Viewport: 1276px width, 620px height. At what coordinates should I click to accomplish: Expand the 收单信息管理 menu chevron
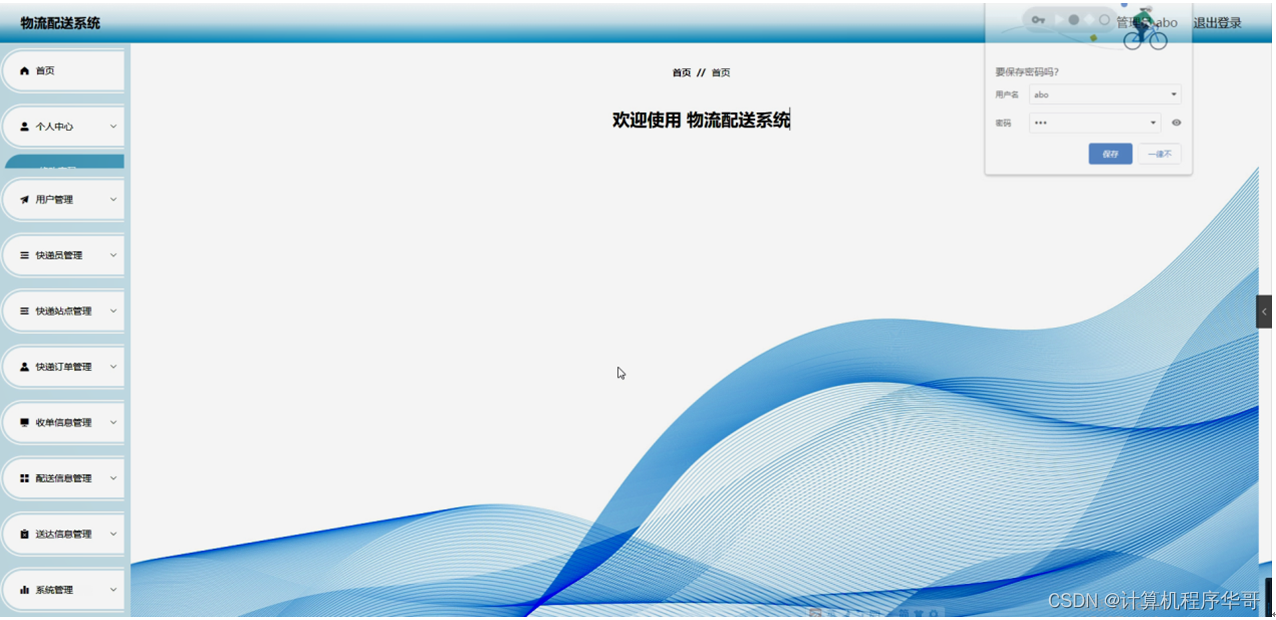pyautogui.click(x=113, y=423)
